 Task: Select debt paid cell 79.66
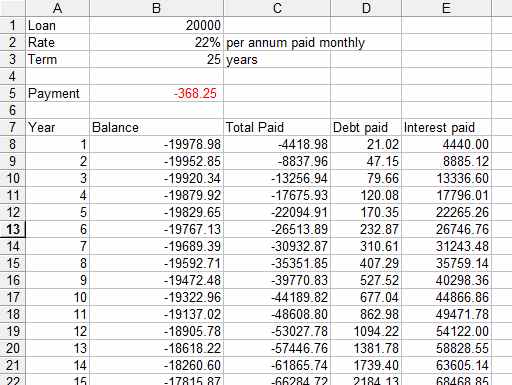[x=366, y=178]
